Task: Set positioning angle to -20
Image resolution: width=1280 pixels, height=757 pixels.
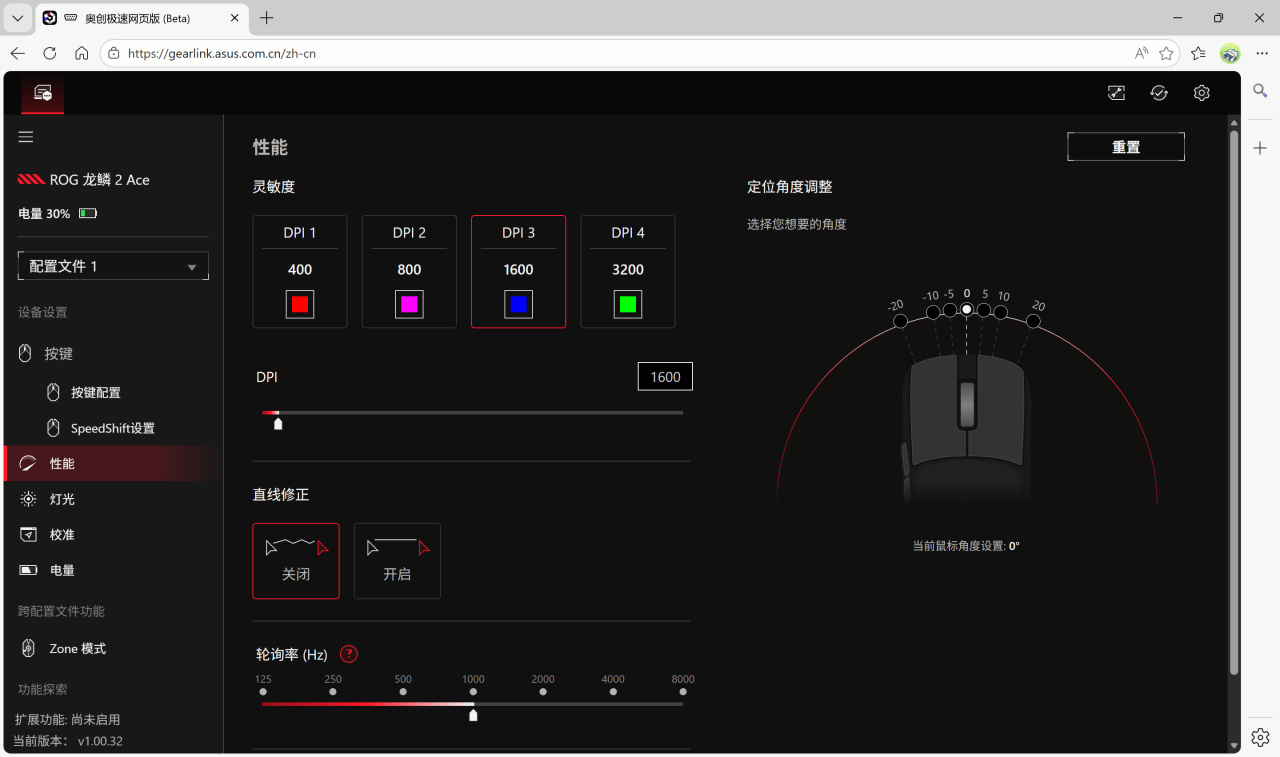Action: coord(900,321)
